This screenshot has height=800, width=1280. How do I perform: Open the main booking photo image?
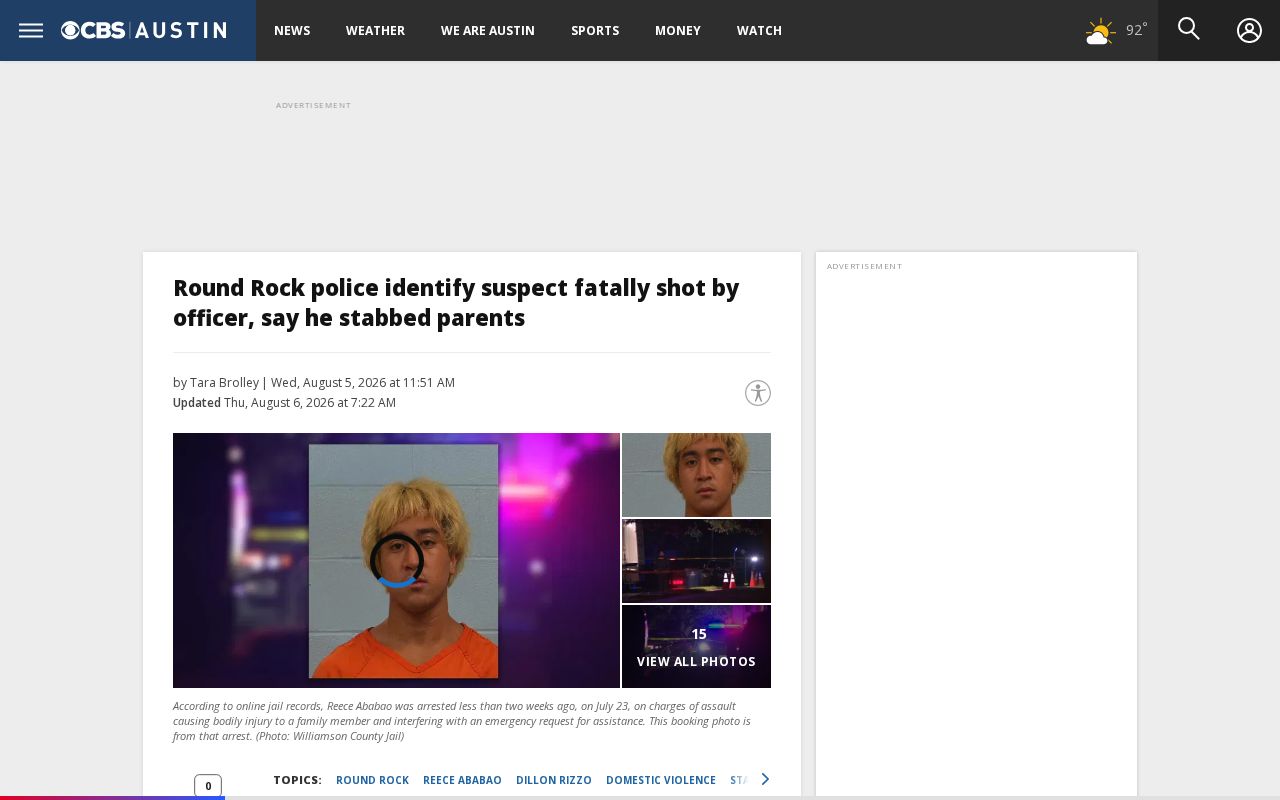(x=396, y=560)
